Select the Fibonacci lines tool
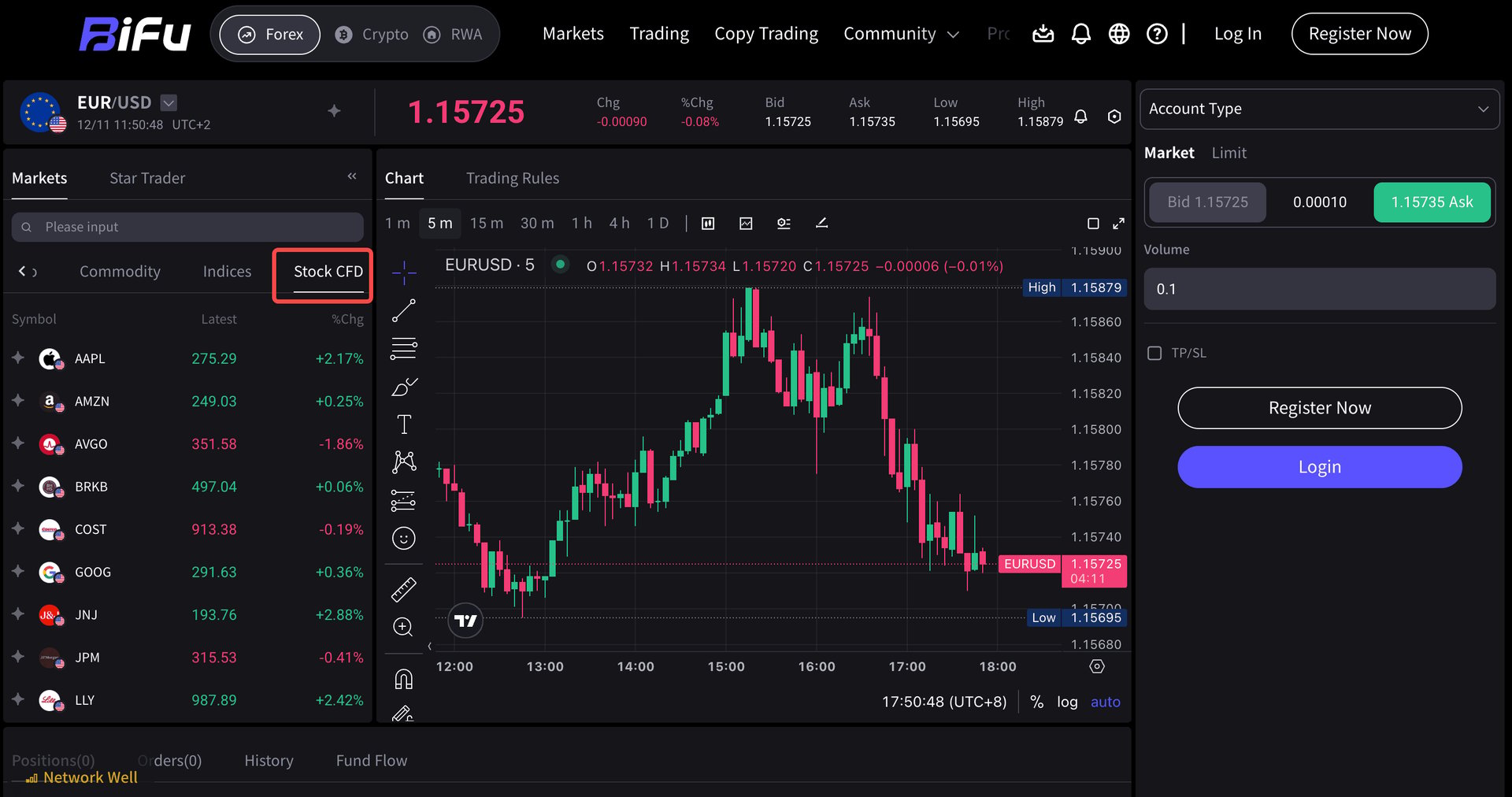This screenshot has width=1512, height=797. click(404, 348)
